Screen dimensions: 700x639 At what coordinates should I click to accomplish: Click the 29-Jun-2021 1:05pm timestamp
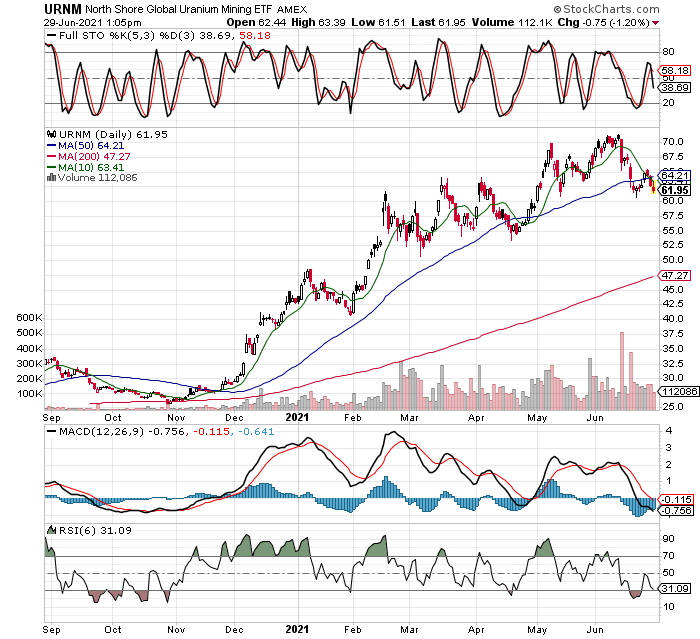(x=92, y=23)
